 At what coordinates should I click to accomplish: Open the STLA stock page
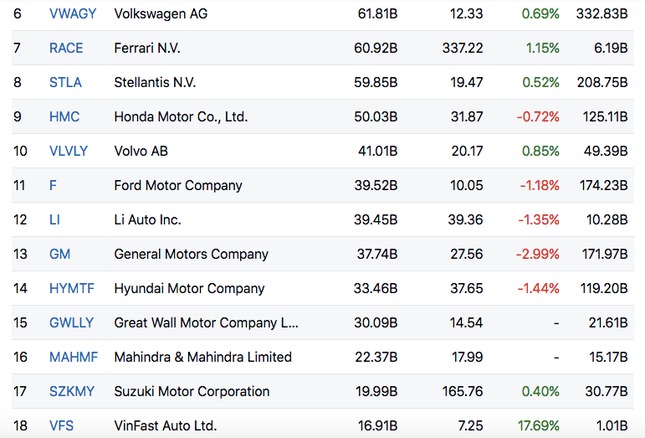(x=65, y=82)
